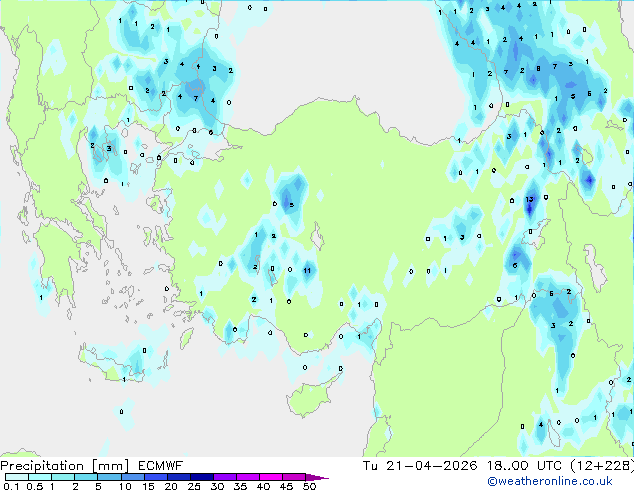Select the 2–5 mm legend swatch
The height and width of the screenshot is (490, 634).
(x=86, y=477)
